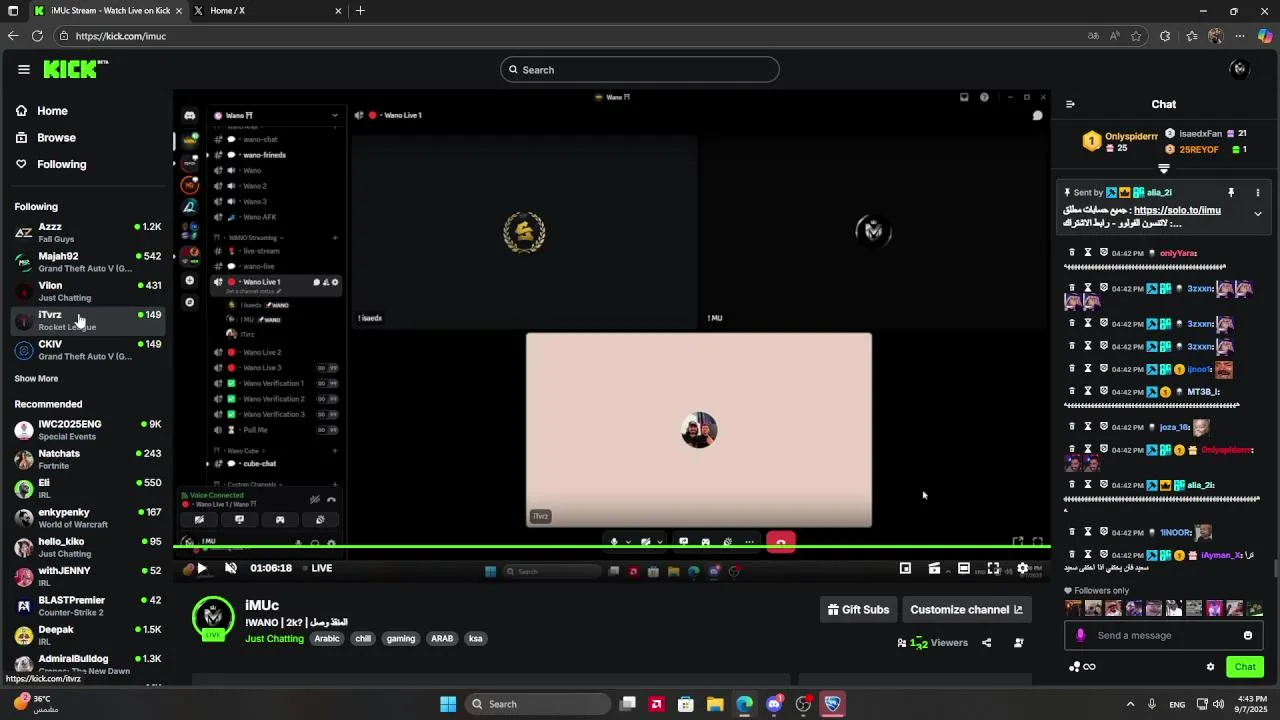Open Microsoft Store from taskbar
The height and width of the screenshot is (720, 1280).
(686, 704)
